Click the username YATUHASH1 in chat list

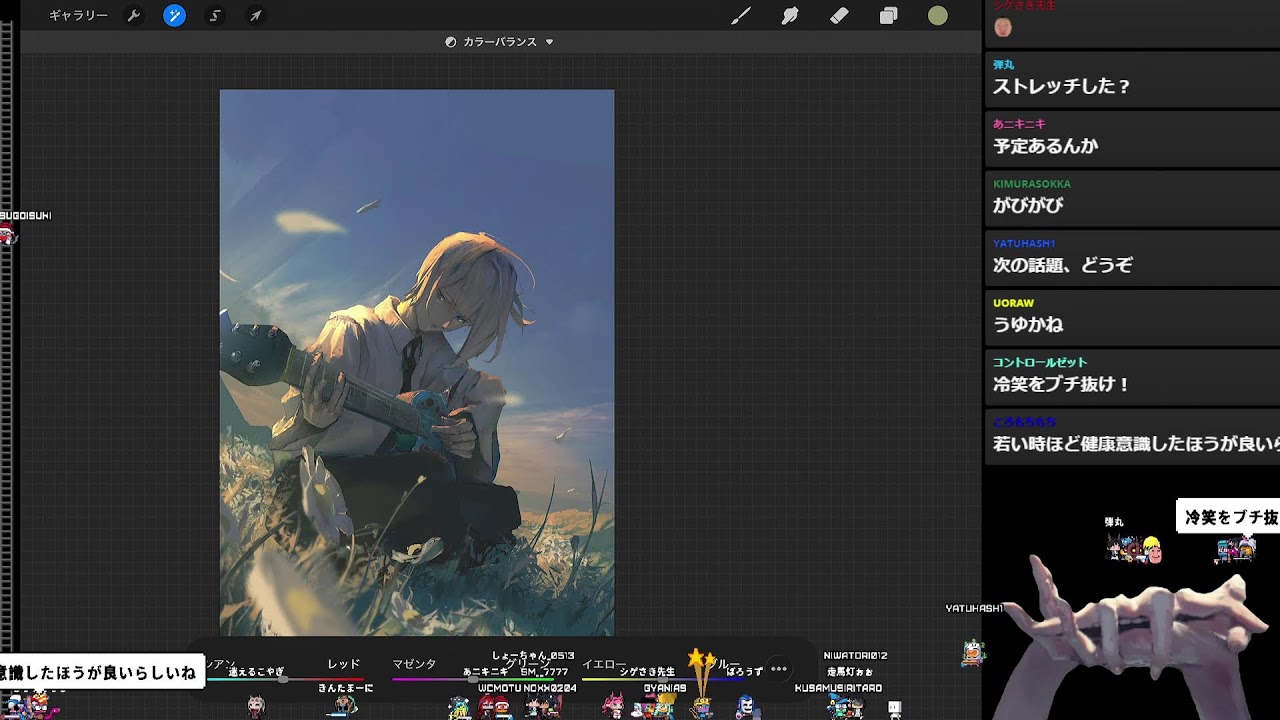click(1024, 243)
